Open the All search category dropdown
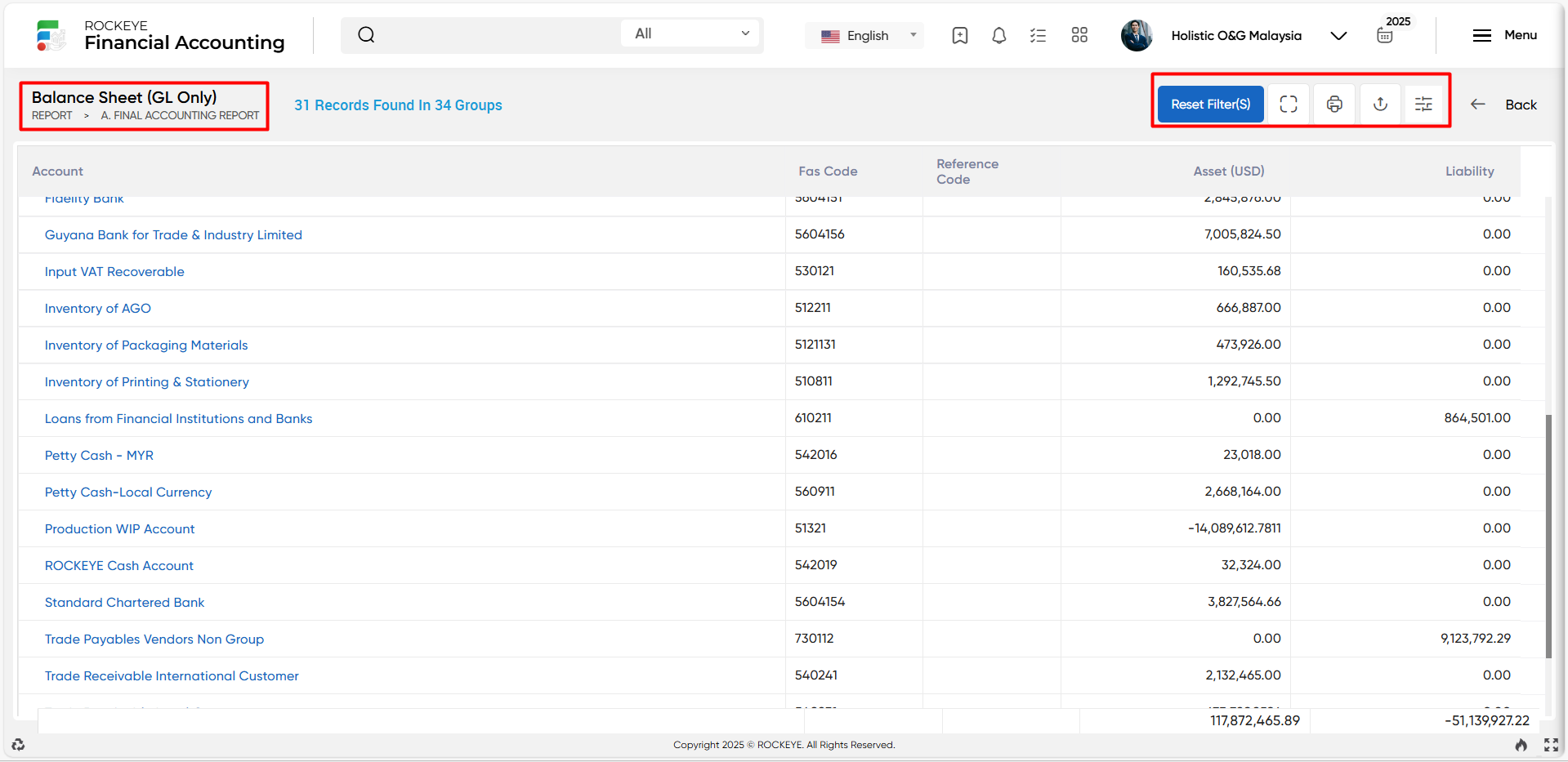 (x=691, y=33)
